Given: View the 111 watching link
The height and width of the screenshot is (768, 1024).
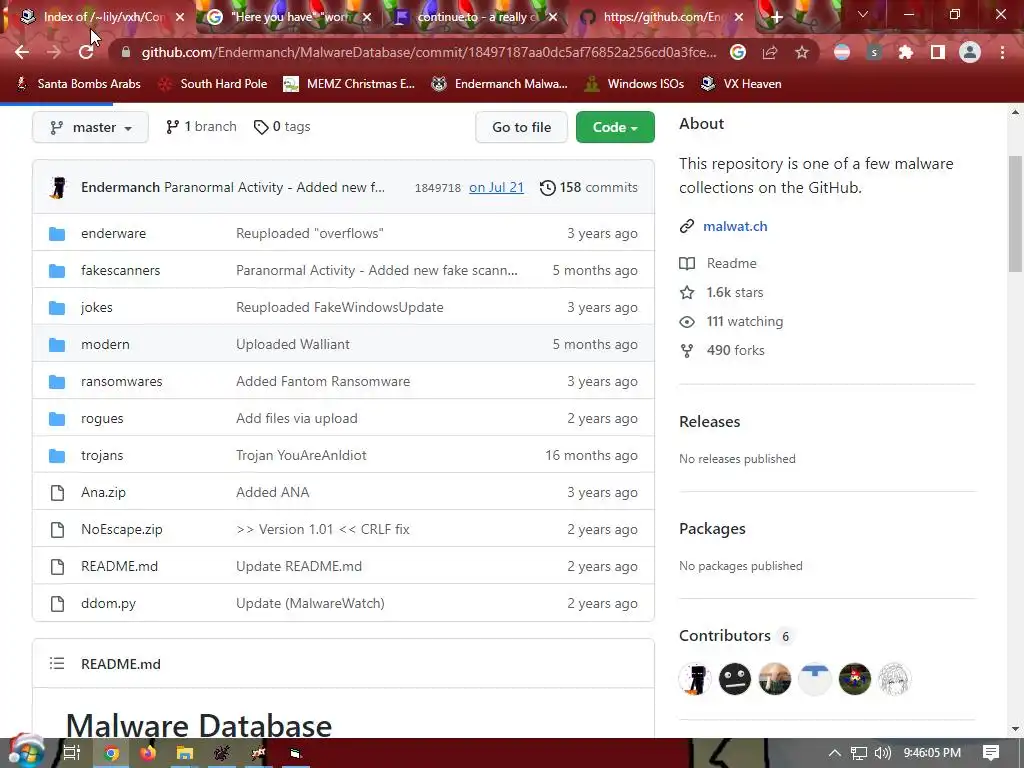Looking at the screenshot, I should (x=731, y=321).
